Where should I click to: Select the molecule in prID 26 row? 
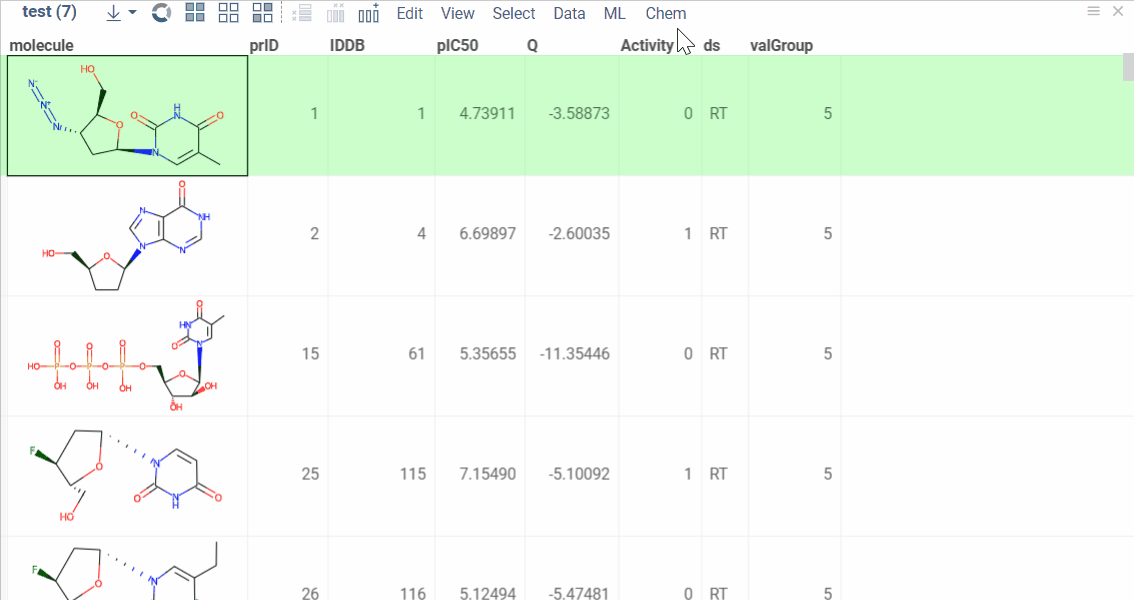pyautogui.click(x=127, y=569)
